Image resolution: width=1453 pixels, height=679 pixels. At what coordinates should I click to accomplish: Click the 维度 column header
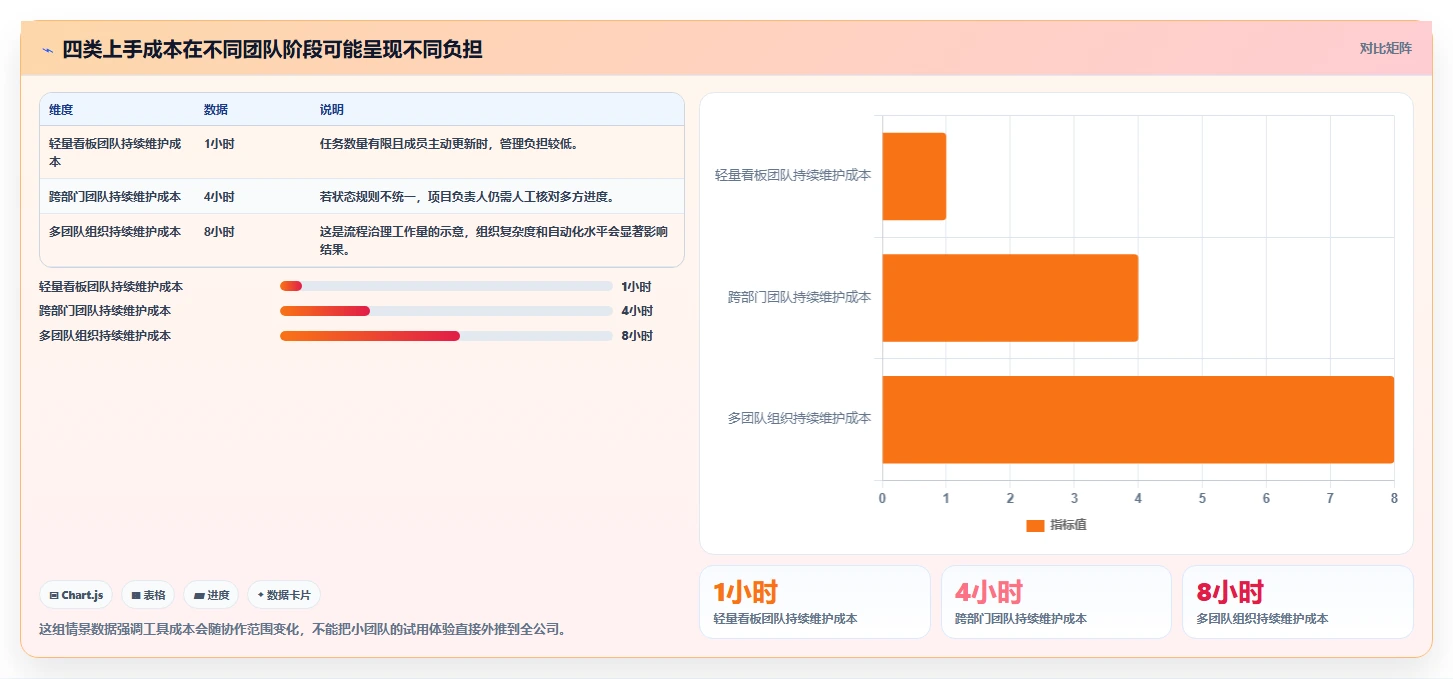coord(61,109)
